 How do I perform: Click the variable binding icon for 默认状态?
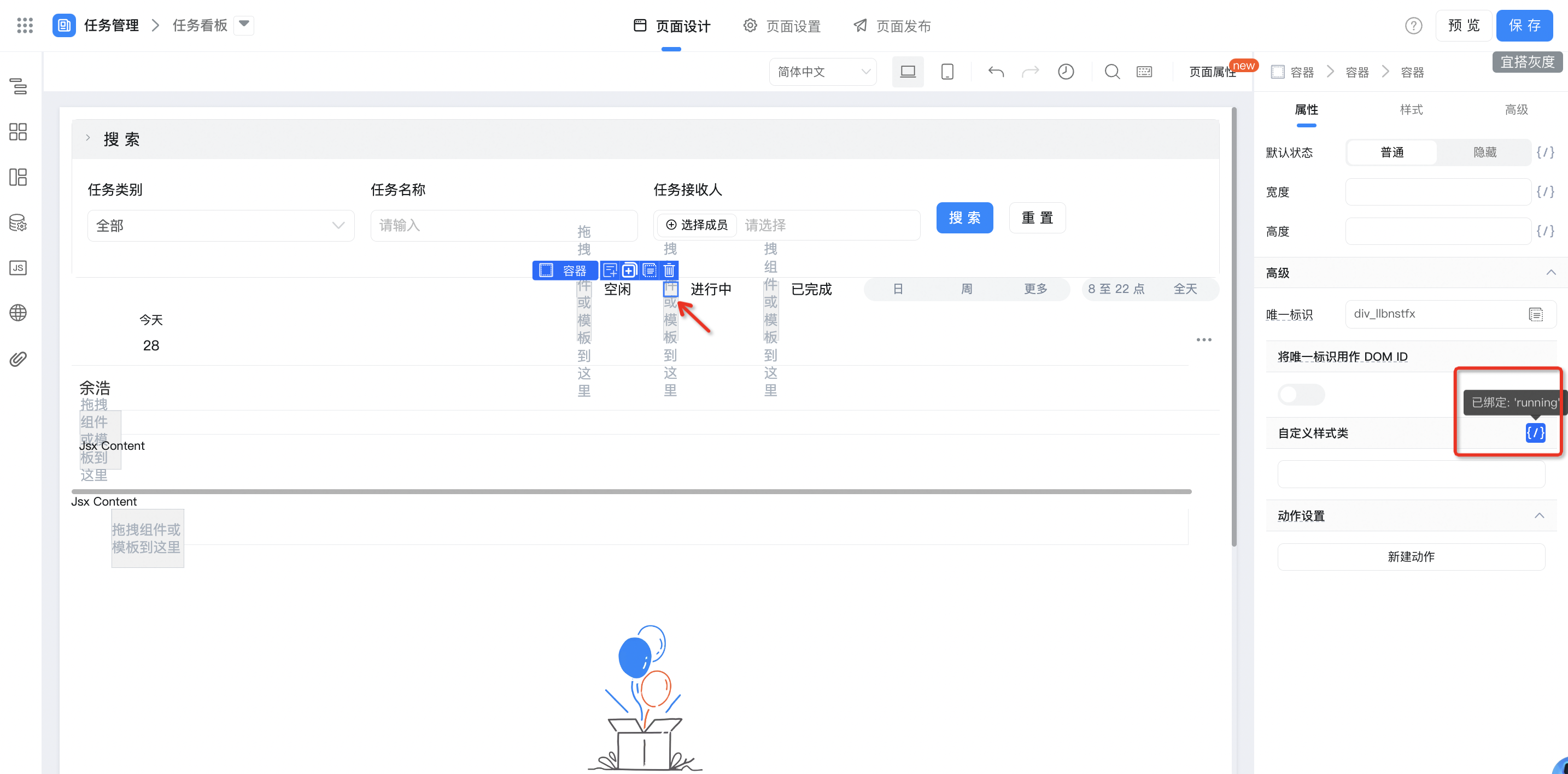click(1545, 152)
